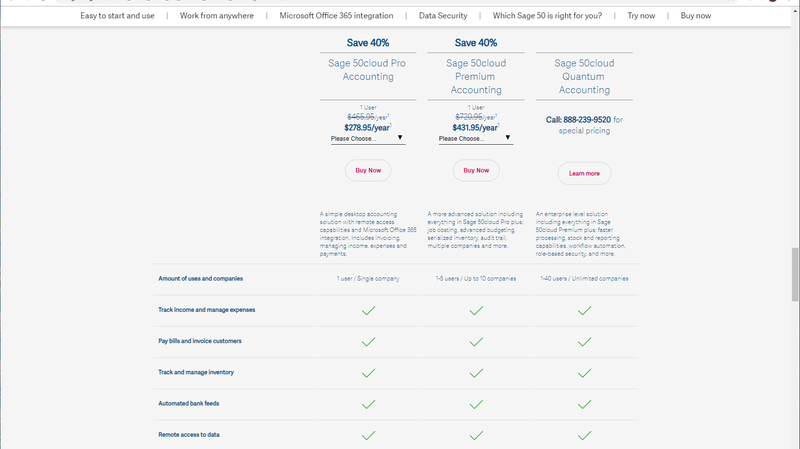Click the 'Buy now' nav link
Viewport: 800px width, 449px height.
point(695,16)
